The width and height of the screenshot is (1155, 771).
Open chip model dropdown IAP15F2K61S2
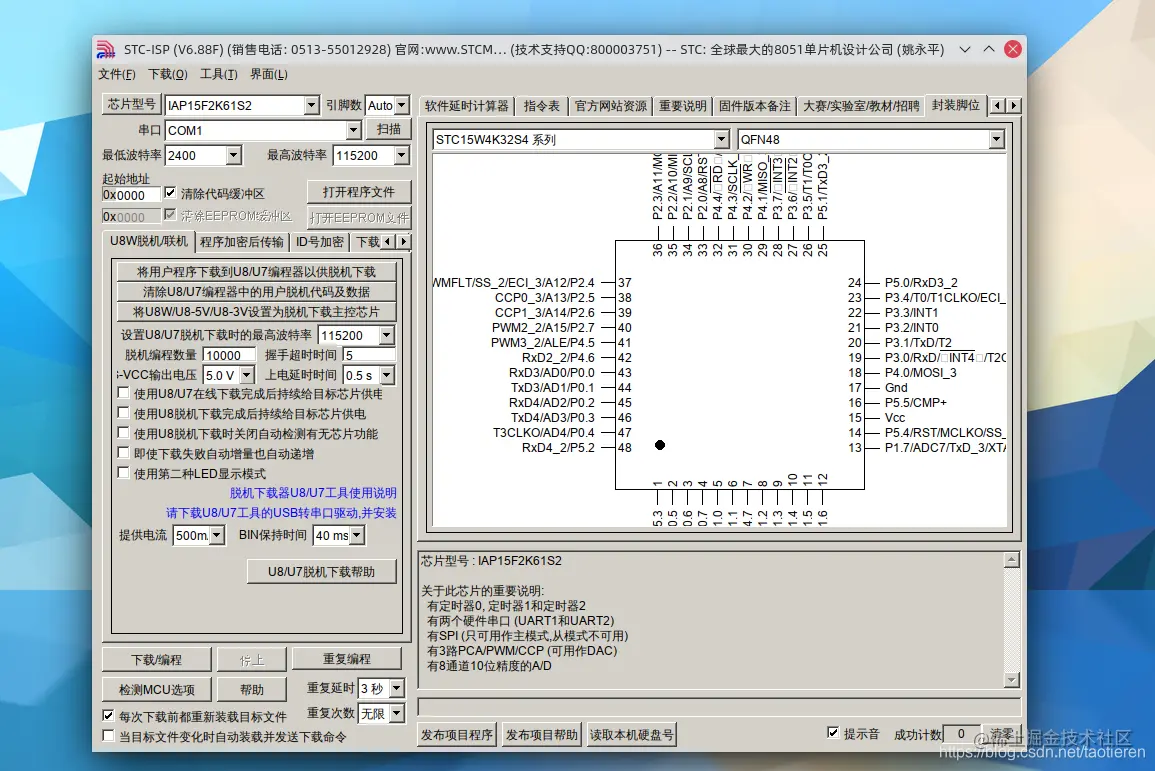point(312,105)
